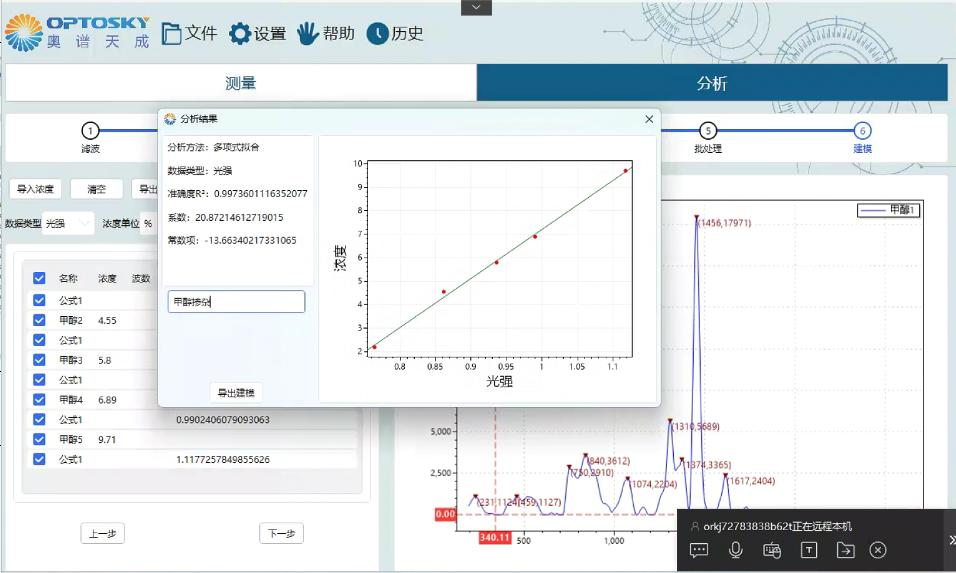Click the microphone icon in remote panel
This screenshot has width=956, height=573.
tap(736, 550)
